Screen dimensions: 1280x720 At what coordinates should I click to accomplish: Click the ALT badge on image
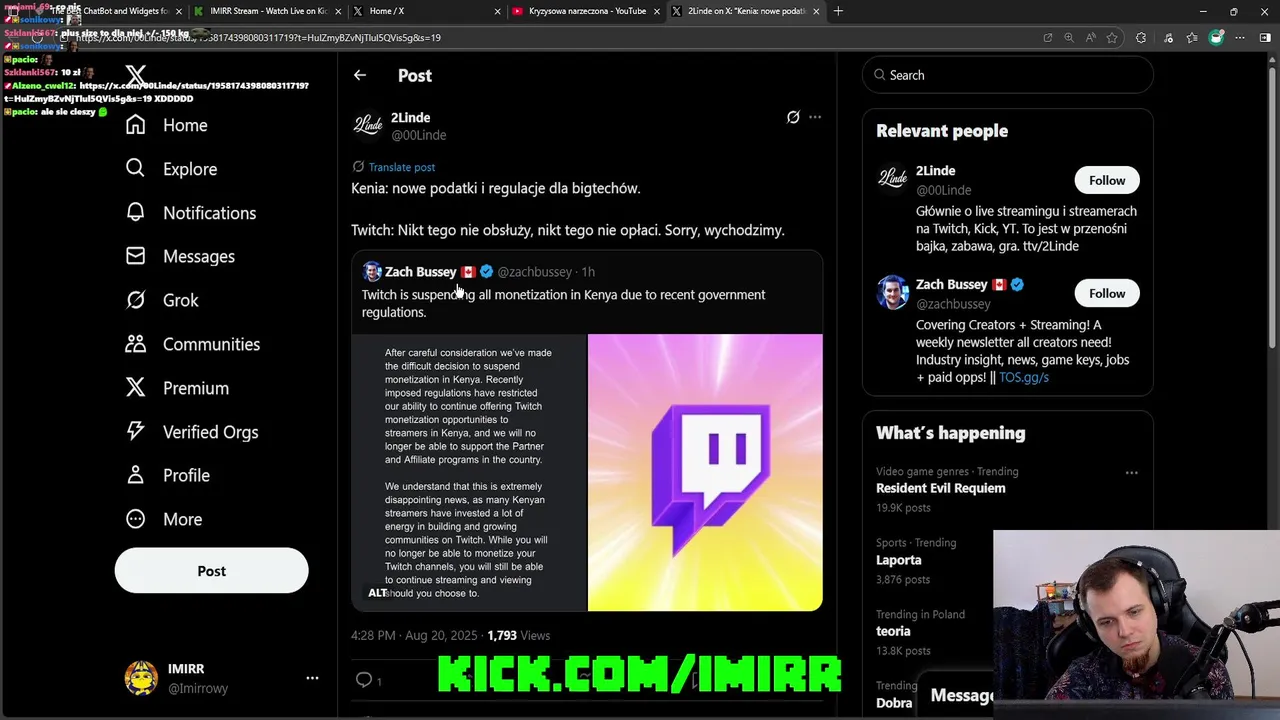pos(377,593)
